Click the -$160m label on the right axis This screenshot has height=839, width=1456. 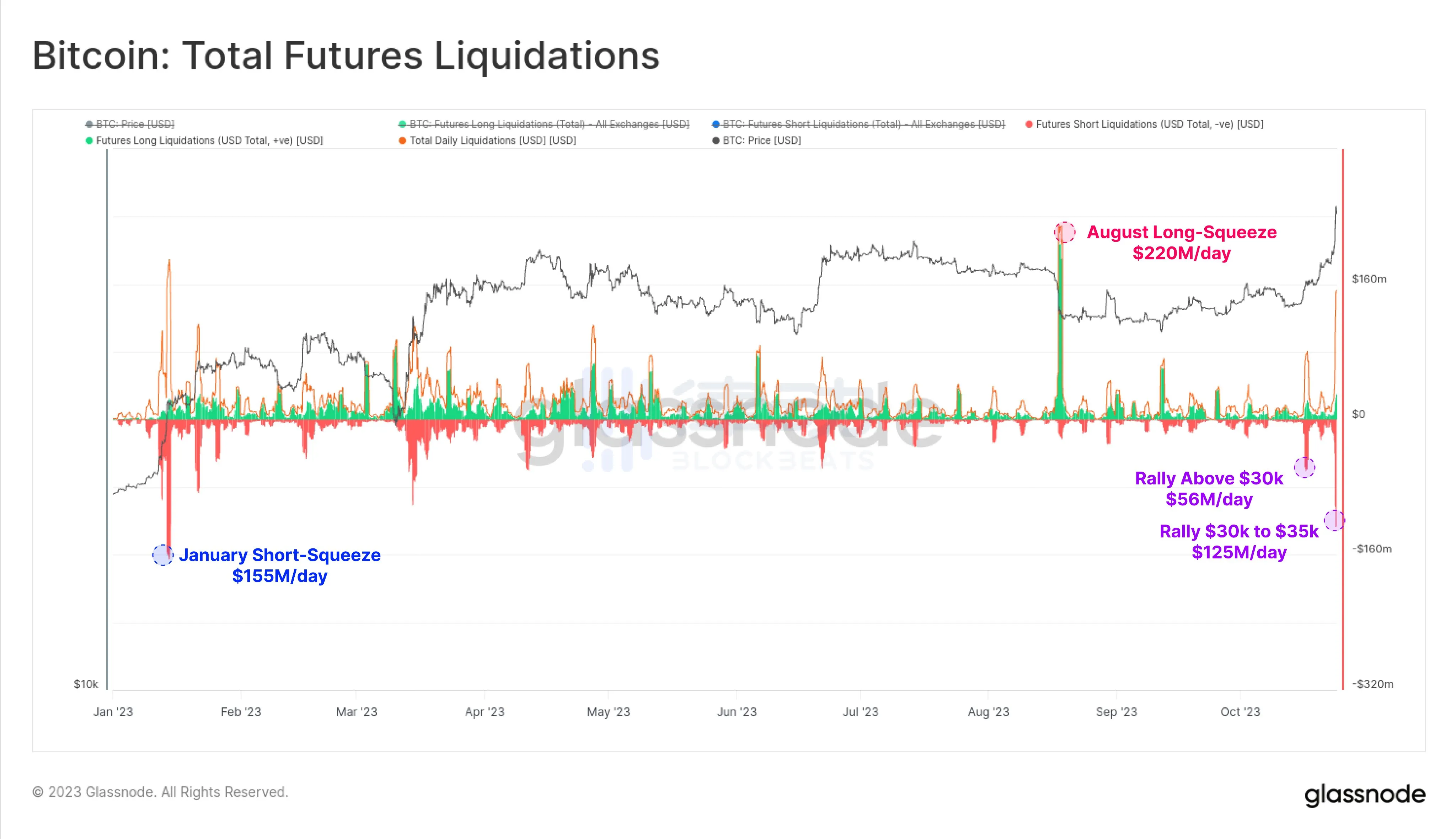1371,548
